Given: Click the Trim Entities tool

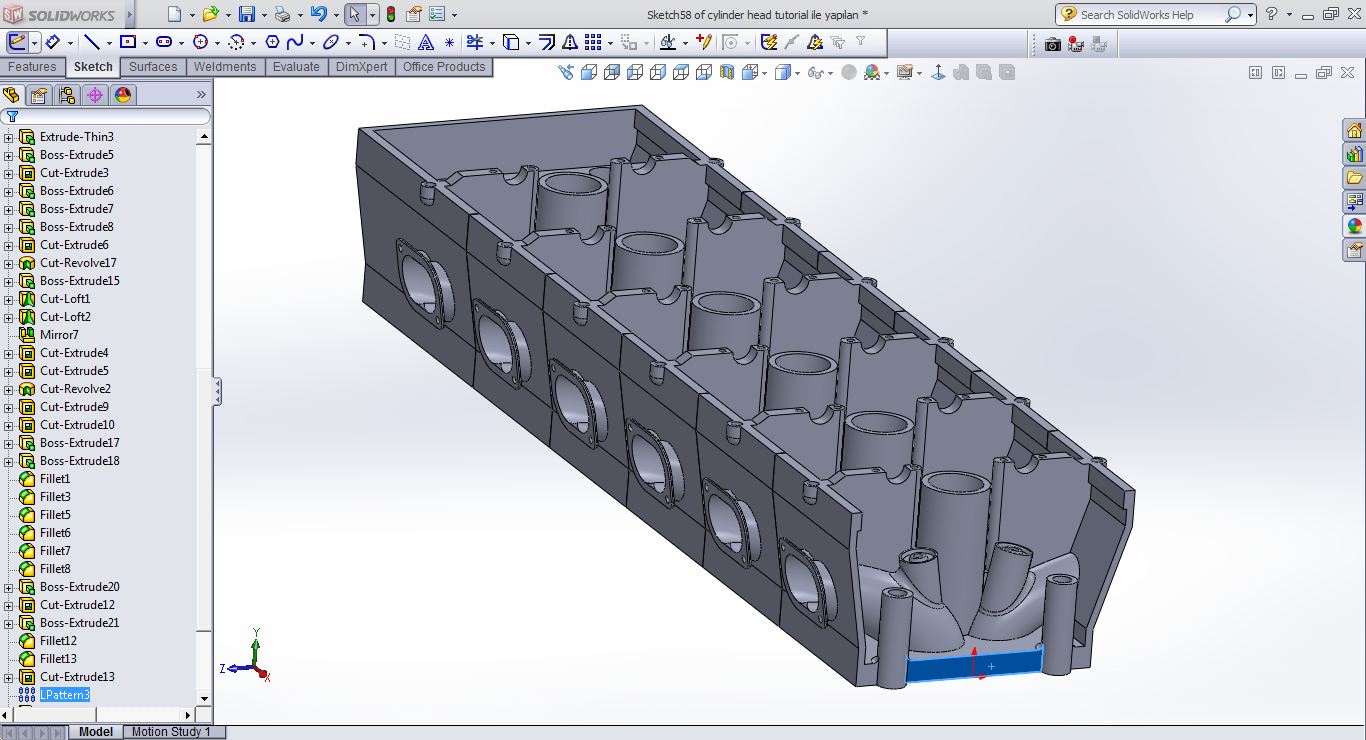Looking at the screenshot, I should (476, 42).
